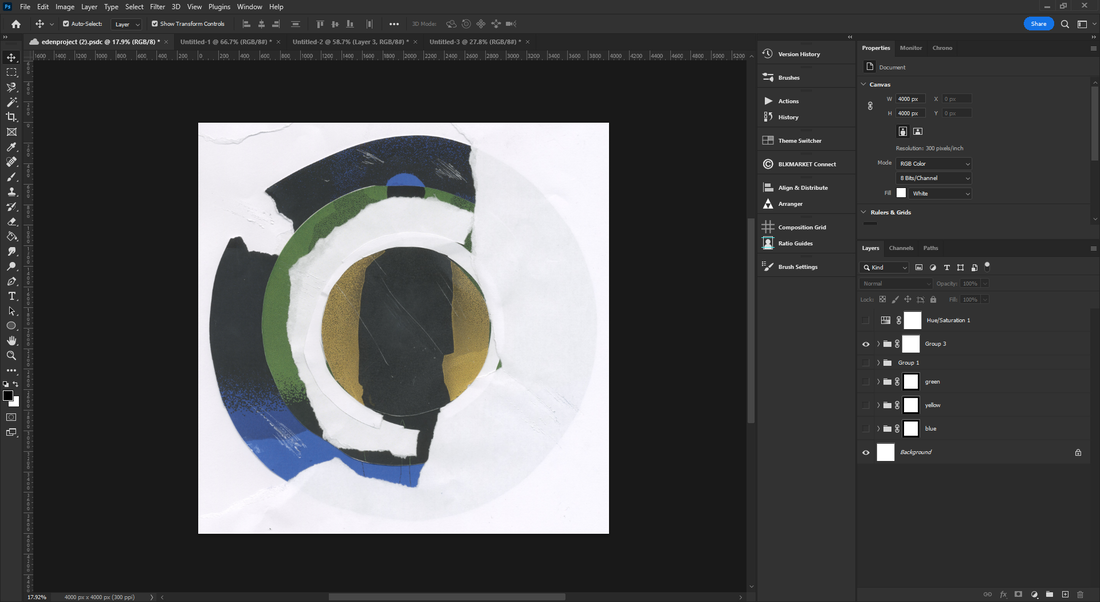Toggle the layer filtering switch
Image resolution: width=1100 pixels, height=602 pixels.
point(987,266)
